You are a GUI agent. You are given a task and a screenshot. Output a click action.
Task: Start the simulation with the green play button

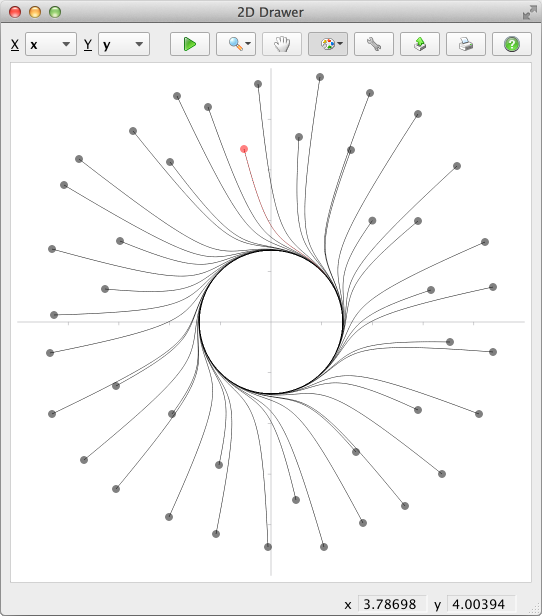tap(190, 44)
